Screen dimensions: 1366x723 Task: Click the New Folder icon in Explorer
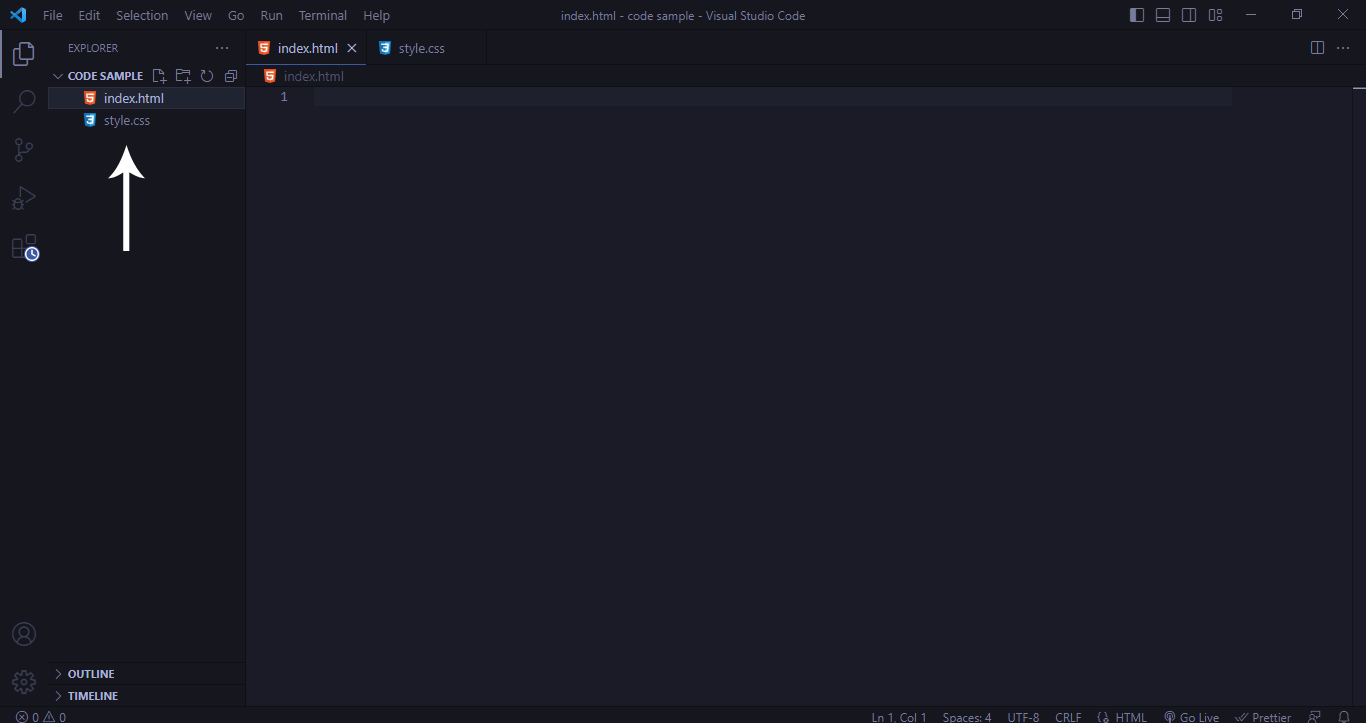click(183, 75)
